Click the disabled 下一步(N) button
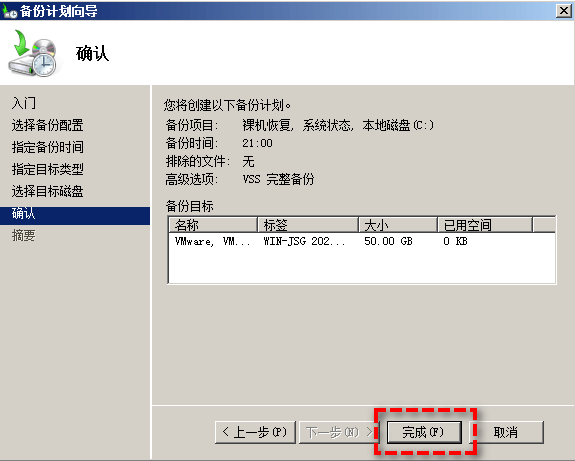Viewport: 575px width, 461px height. pos(339,432)
